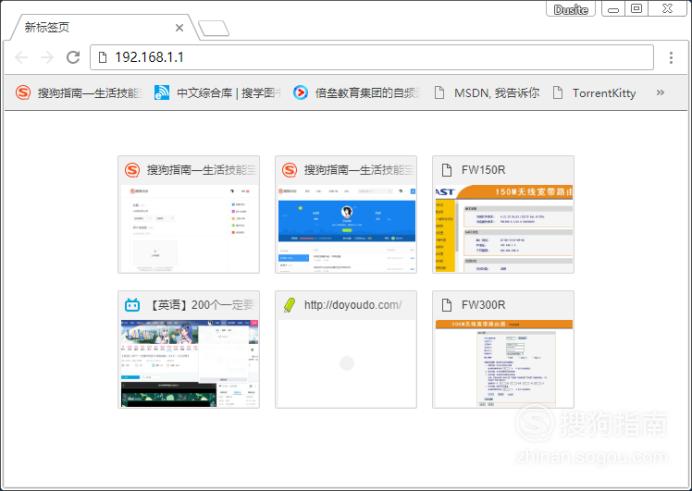
Task: Minimize the browser window
Action: pos(613,9)
